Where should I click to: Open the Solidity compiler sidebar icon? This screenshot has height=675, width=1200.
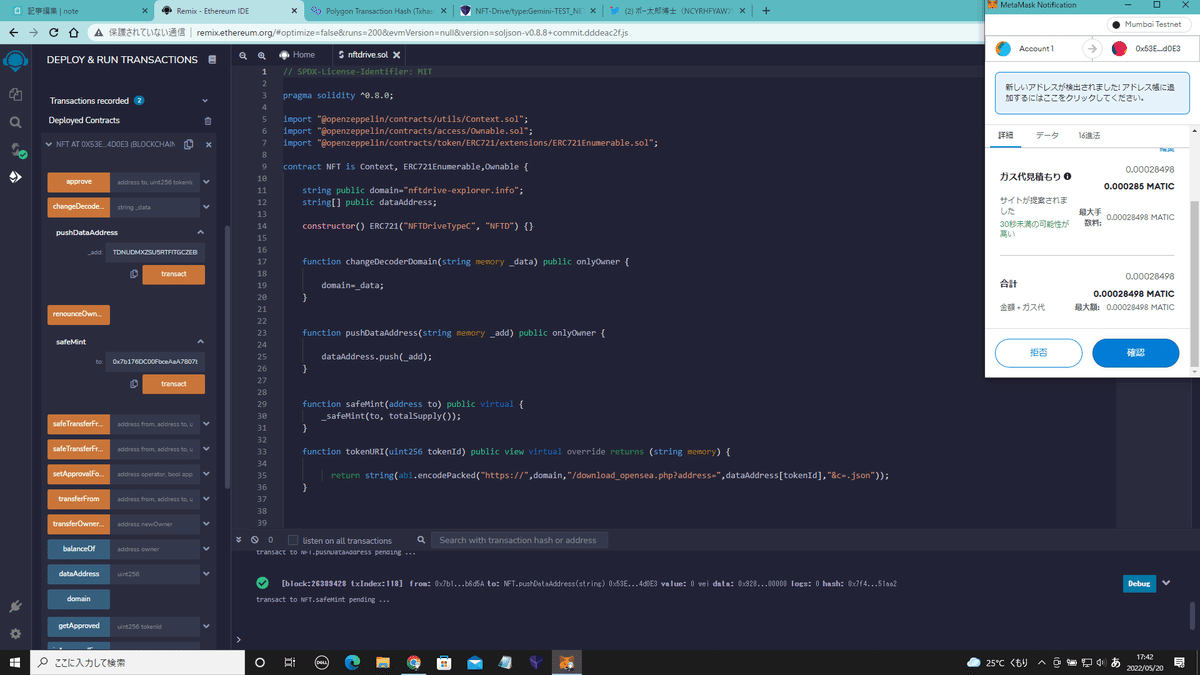tap(15, 150)
